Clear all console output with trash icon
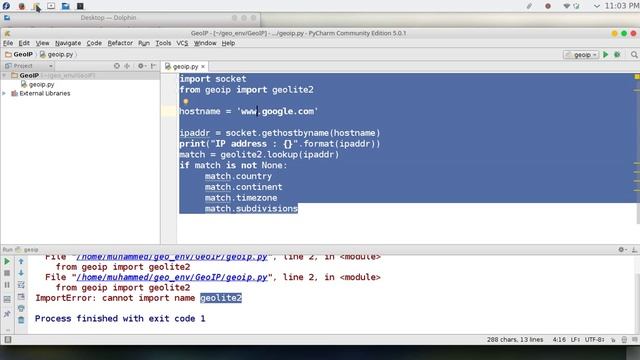The height and width of the screenshot is (360, 640). [x=21, y=320]
